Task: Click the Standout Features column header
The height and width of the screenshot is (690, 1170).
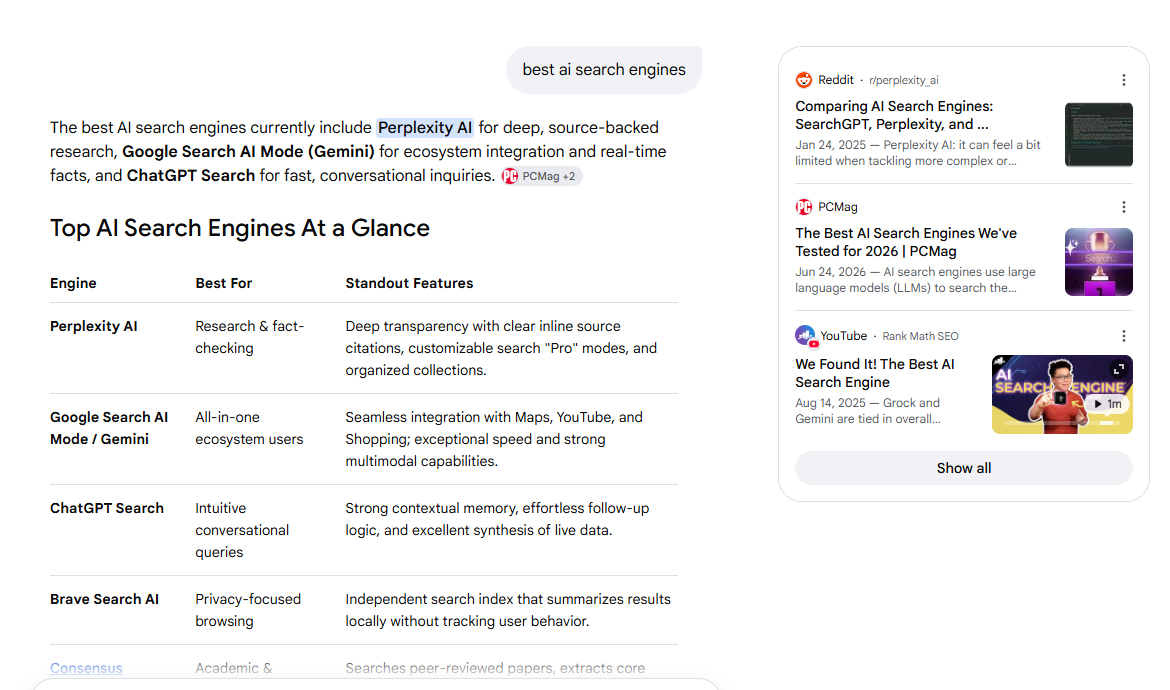Action: (409, 283)
